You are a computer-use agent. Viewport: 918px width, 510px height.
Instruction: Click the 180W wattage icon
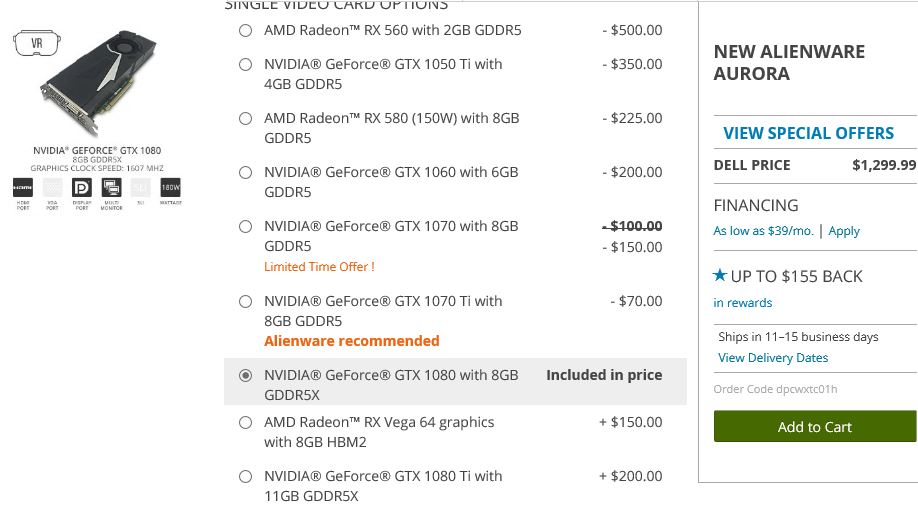pyautogui.click(x=170, y=188)
